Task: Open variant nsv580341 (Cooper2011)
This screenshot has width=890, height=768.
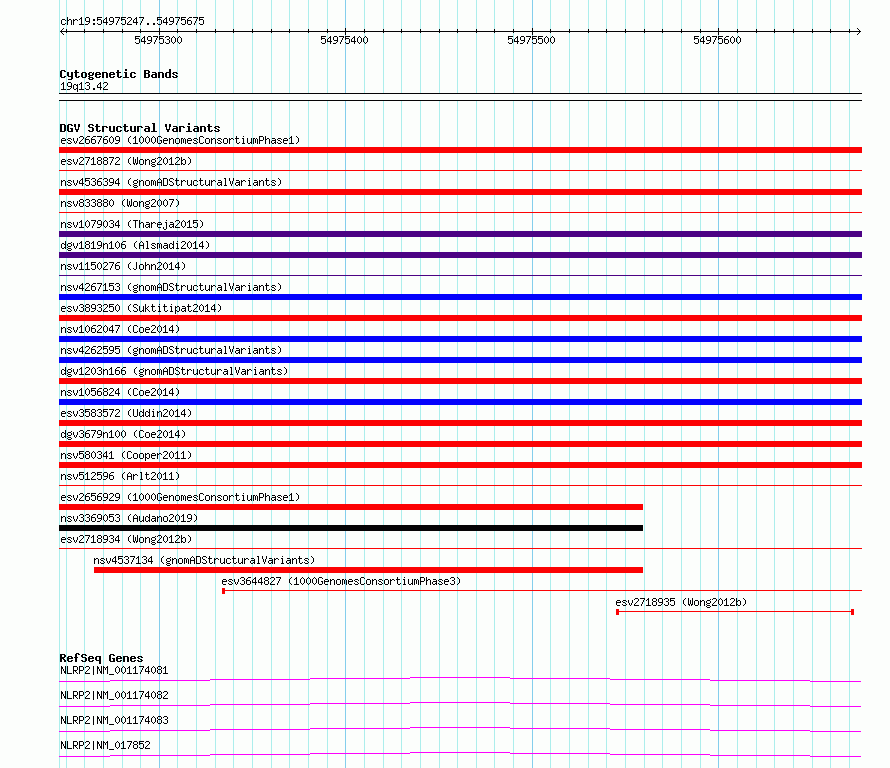Action: click(126, 455)
